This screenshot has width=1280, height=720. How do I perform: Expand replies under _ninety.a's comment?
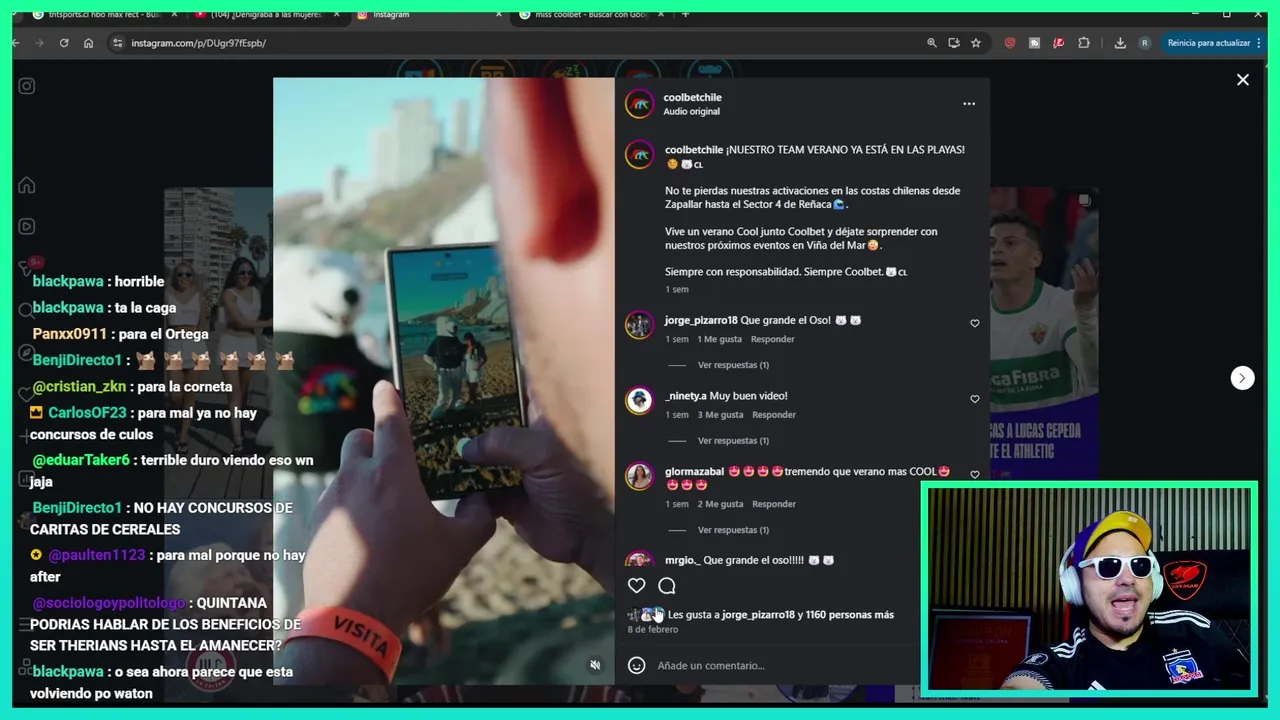pyautogui.click(x=733, y=441)
